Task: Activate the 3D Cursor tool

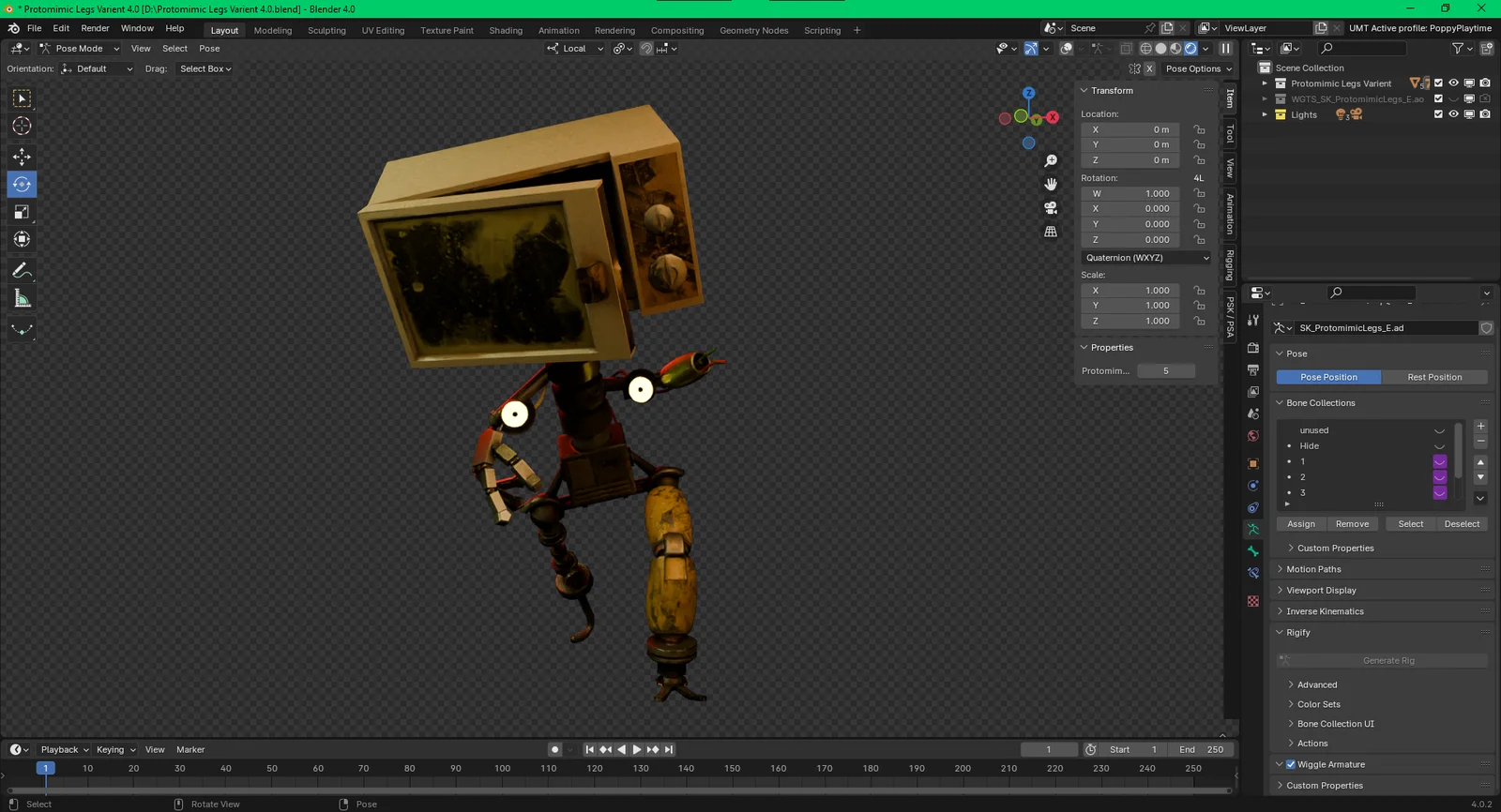Action: tap(22, 126)
